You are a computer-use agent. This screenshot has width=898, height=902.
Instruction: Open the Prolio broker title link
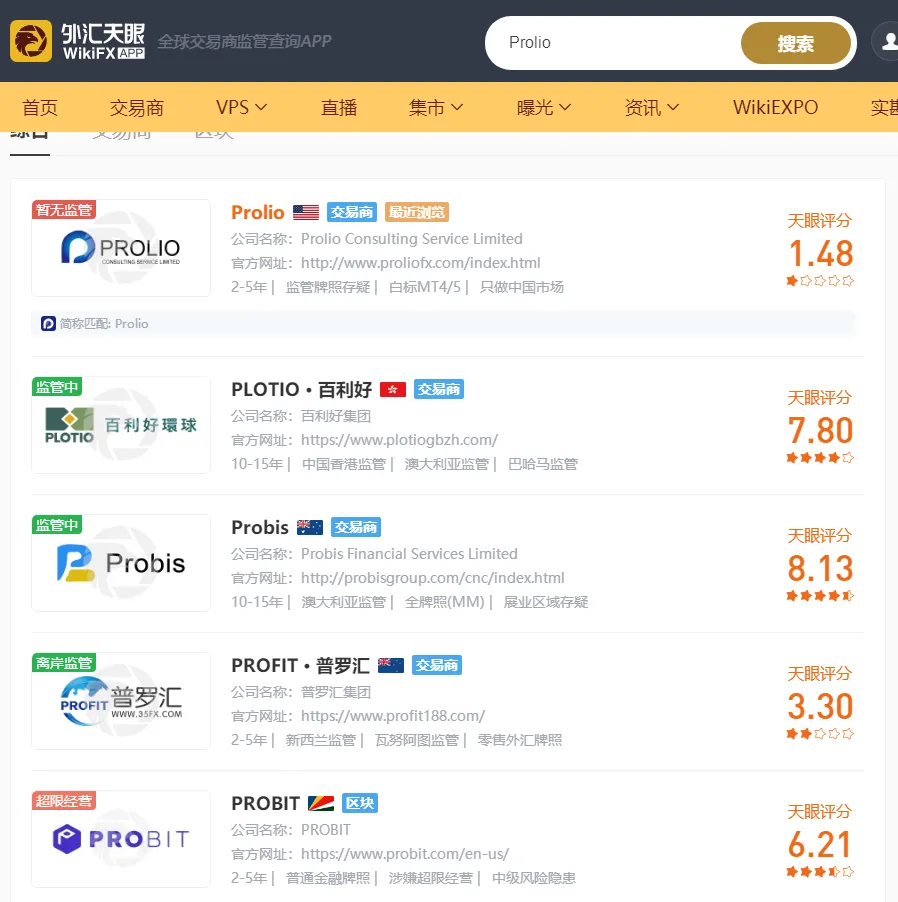(258, 212)
